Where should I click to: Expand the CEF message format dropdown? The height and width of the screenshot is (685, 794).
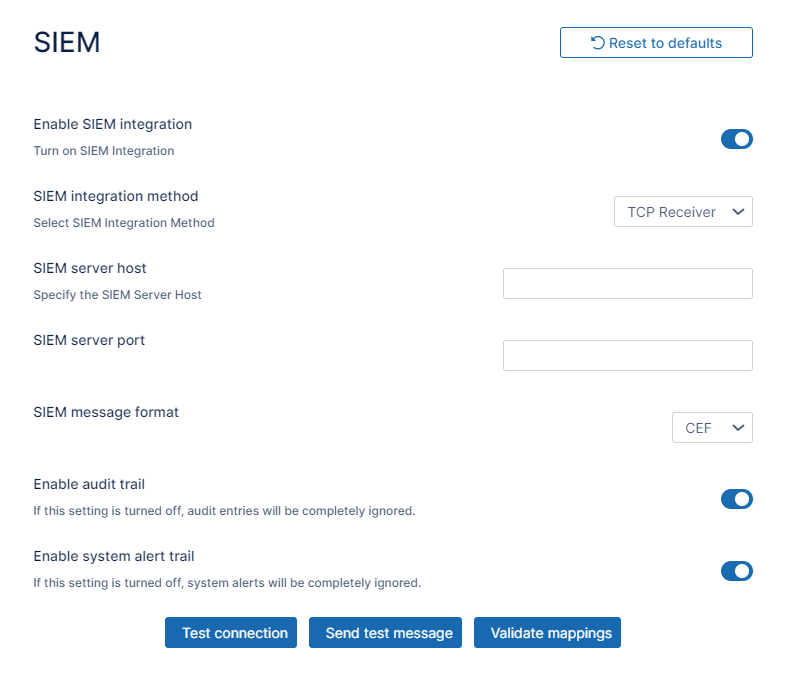pyautogui.click(x=712, y=428)
